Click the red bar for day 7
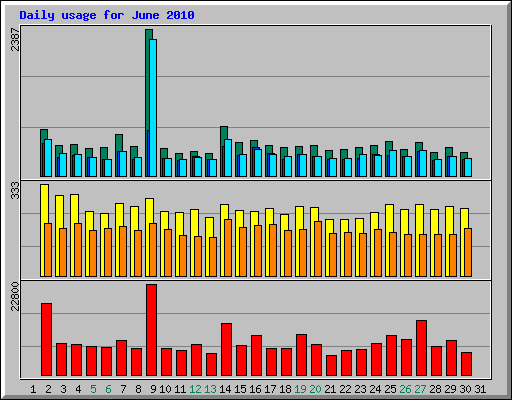The width and height of the screenshot is (512, 400). click(122, 358)
